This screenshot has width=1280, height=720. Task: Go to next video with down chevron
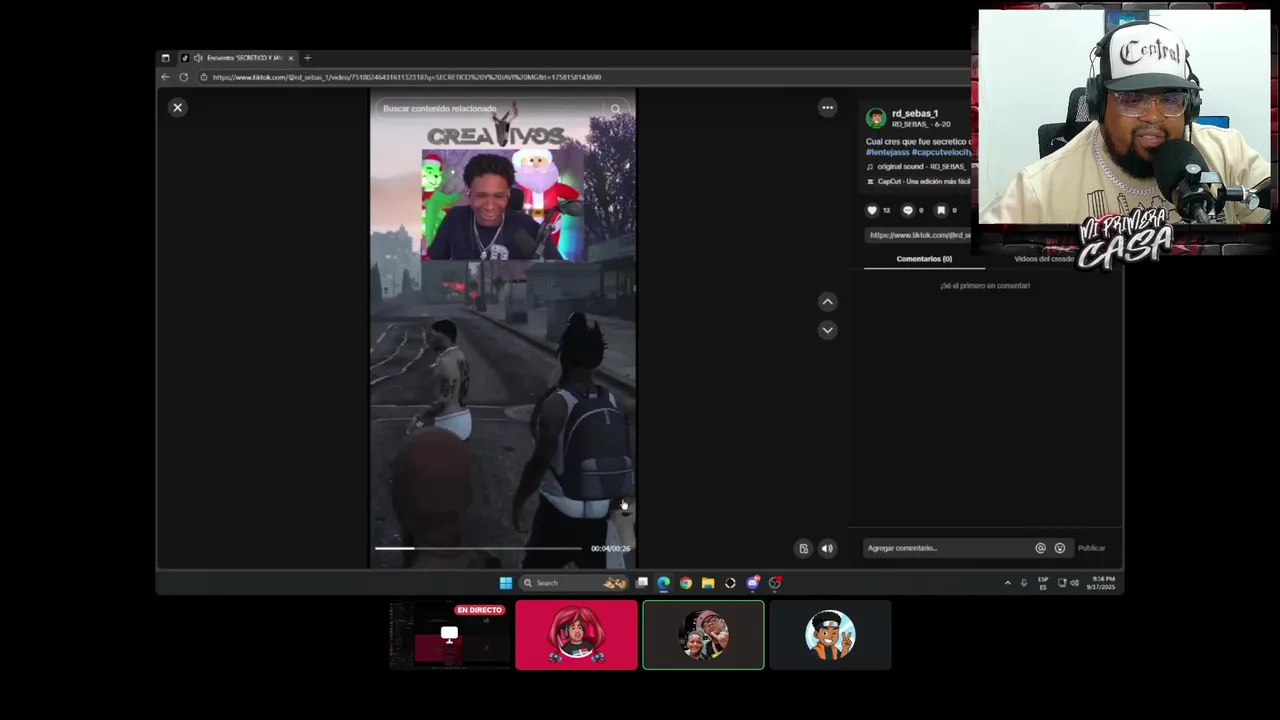click(x=827, y=330)
